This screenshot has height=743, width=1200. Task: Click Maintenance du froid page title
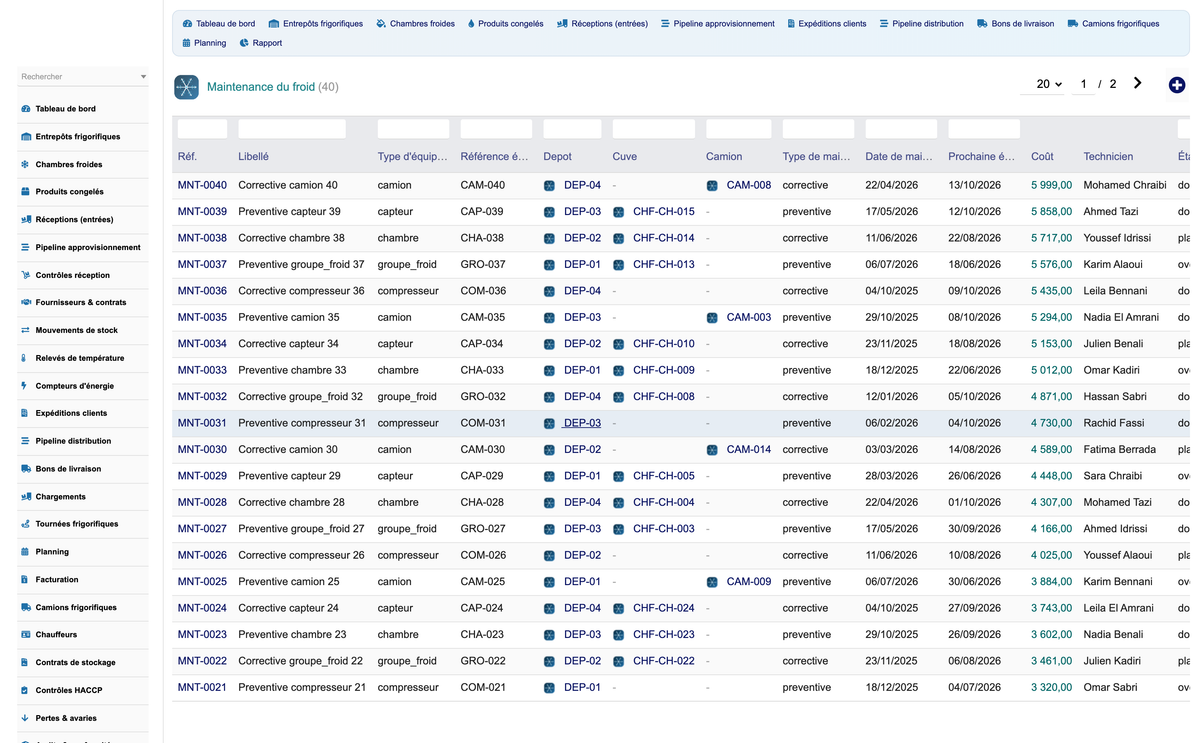coord(261,87)
